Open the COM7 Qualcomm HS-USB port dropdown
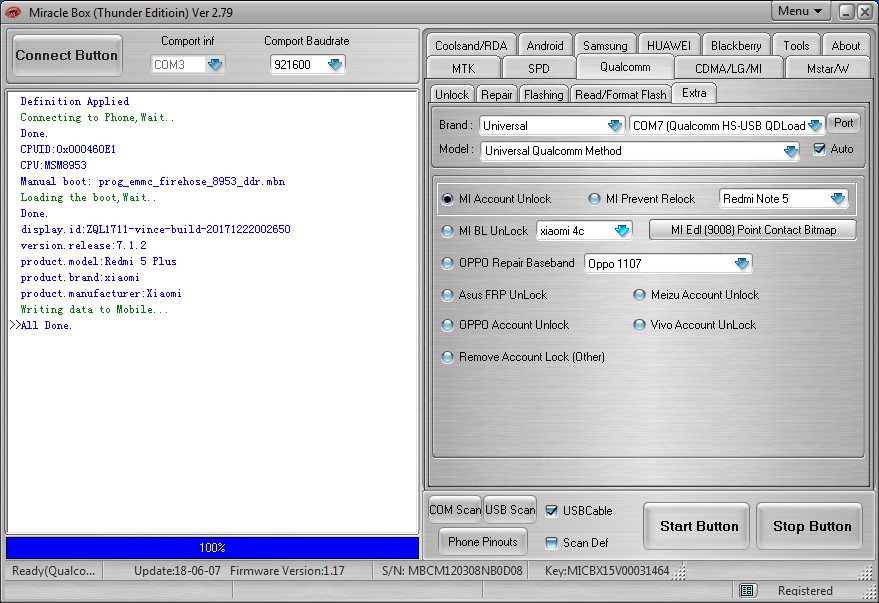 pos(815,126)
